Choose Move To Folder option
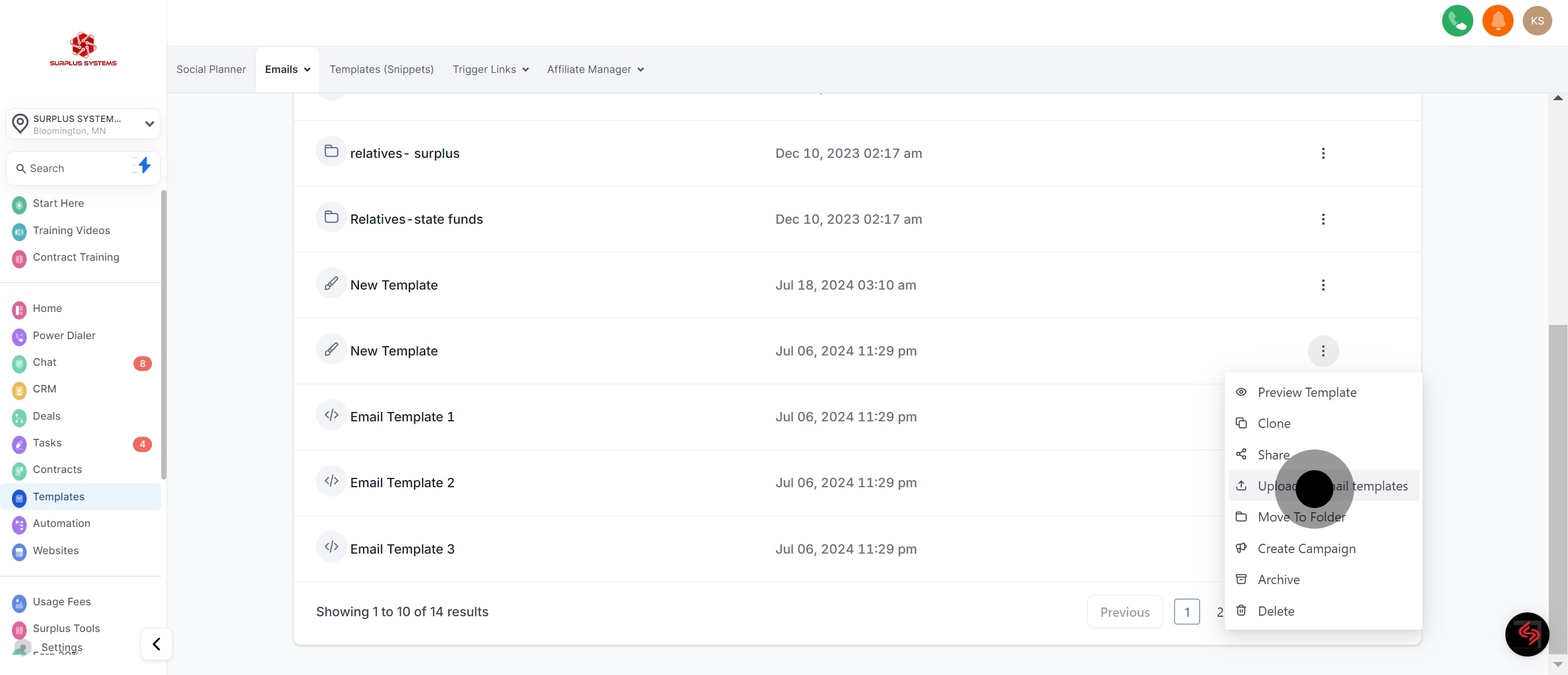The width and height of the screenshot is (1568, 675). (x=1324, y=517)
